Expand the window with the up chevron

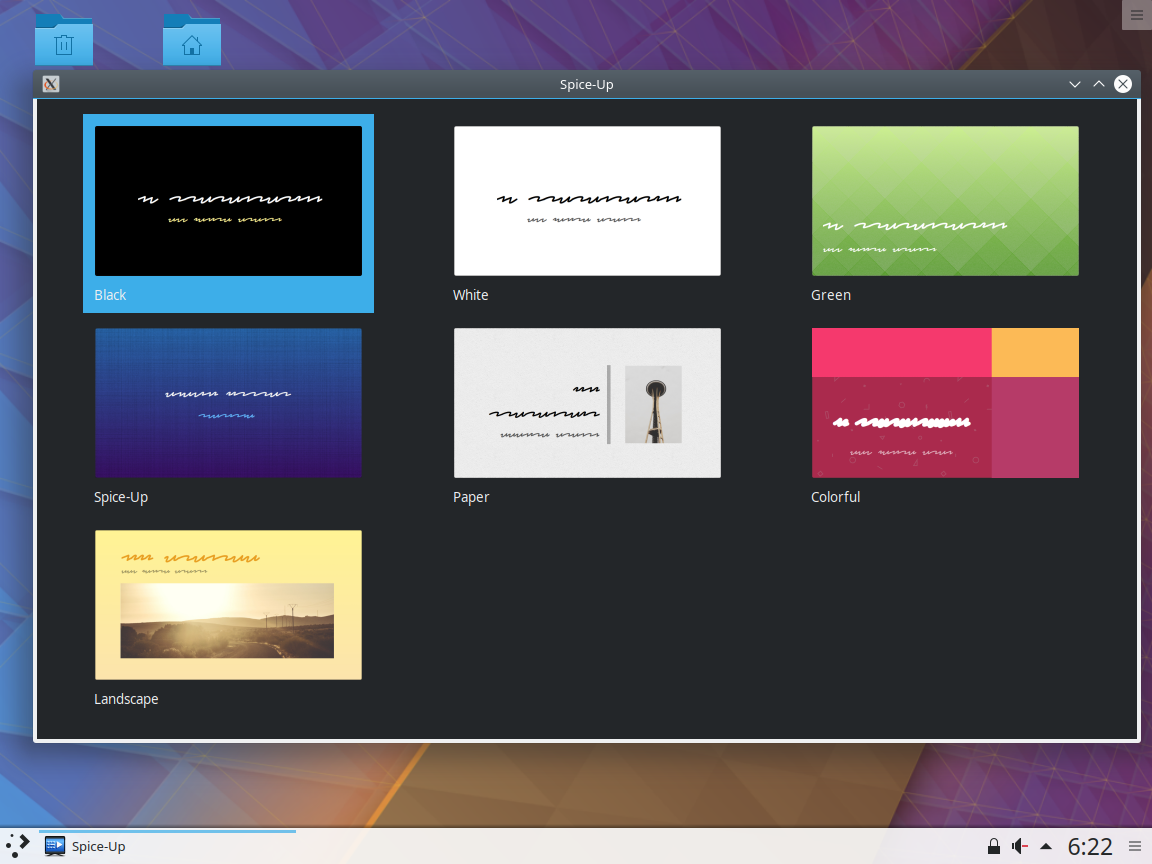click(x=1098, y=84)
